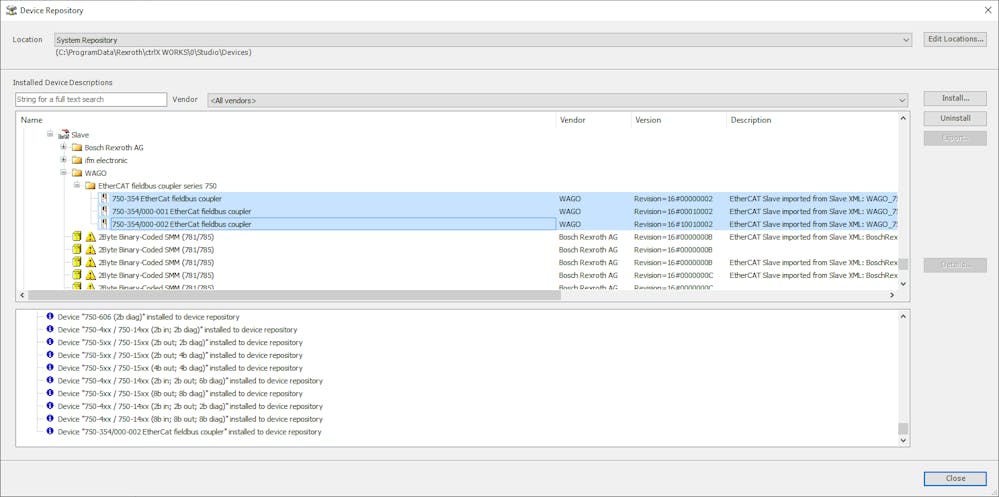Image resolution: width=999 pixels, height=497 pixels.
Task: Sort by the Name column header
Action: click(x=285, y=120)
